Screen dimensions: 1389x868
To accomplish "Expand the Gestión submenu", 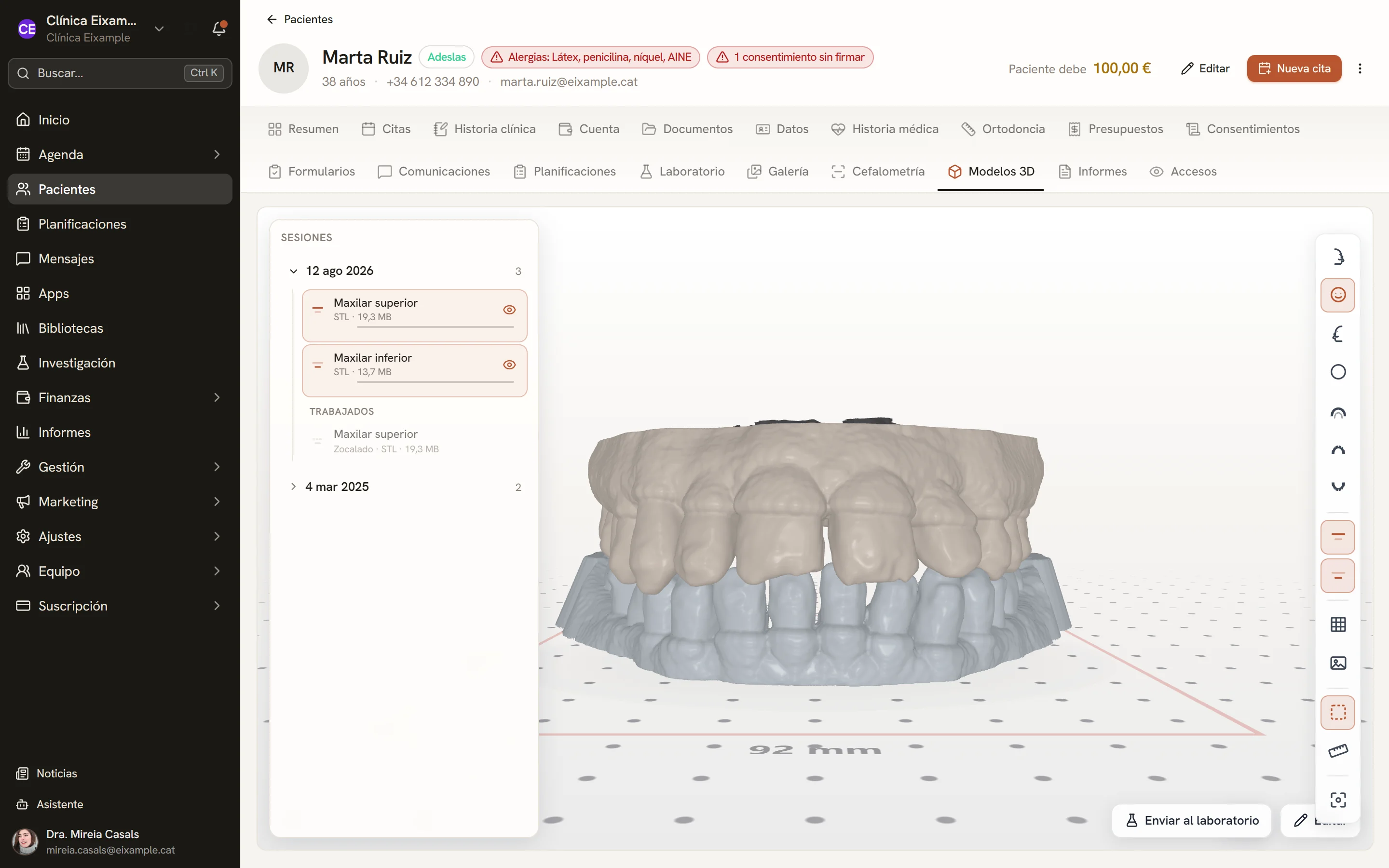I will coord(217,467).
